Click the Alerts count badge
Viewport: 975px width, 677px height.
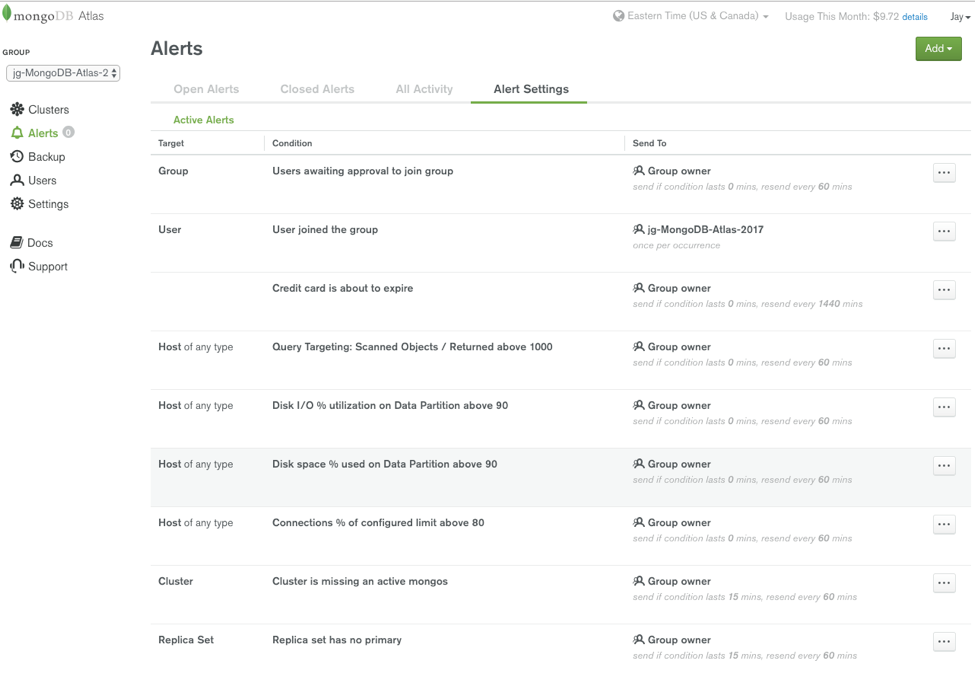click(68, 133)
